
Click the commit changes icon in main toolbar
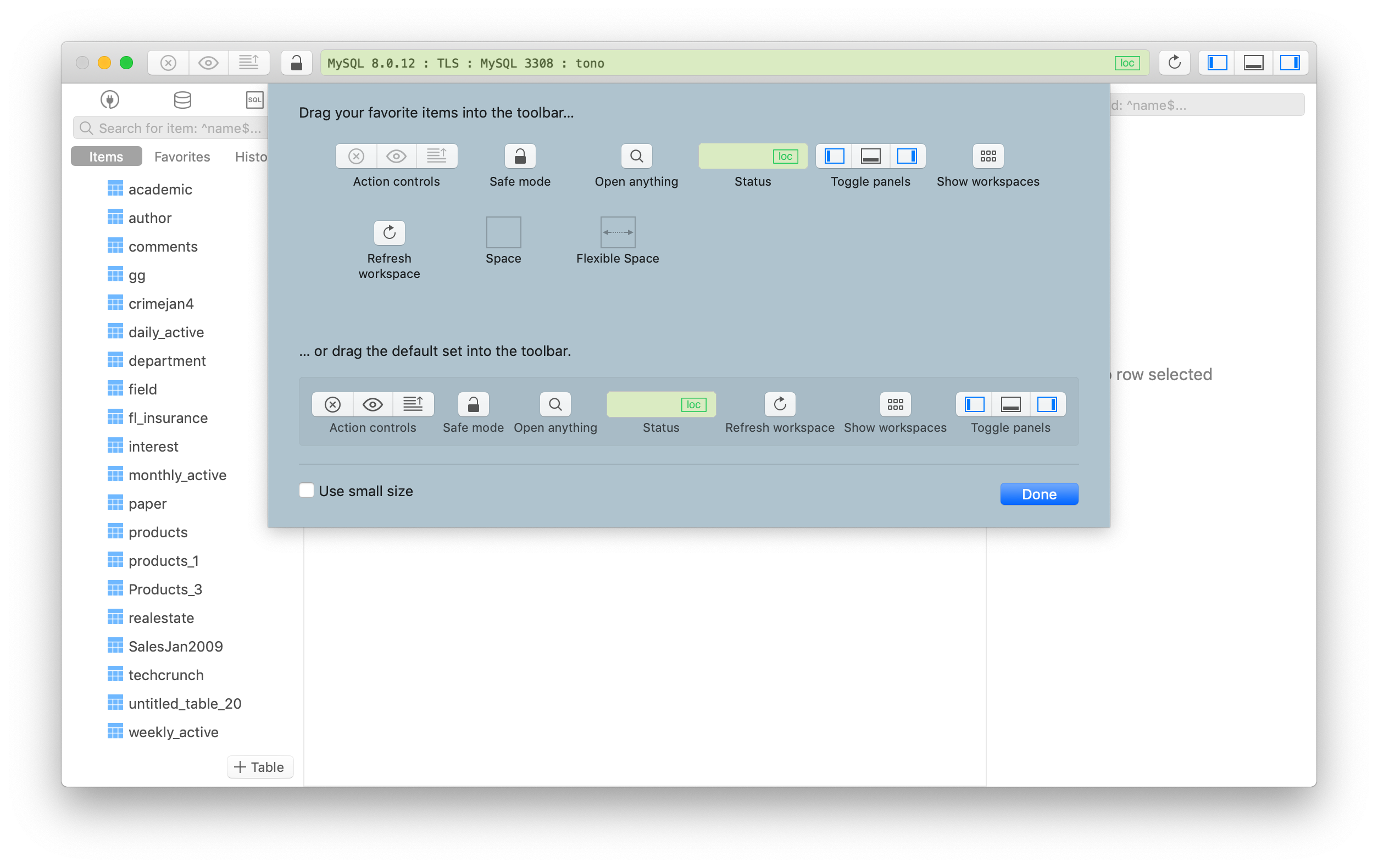[249, 63]
